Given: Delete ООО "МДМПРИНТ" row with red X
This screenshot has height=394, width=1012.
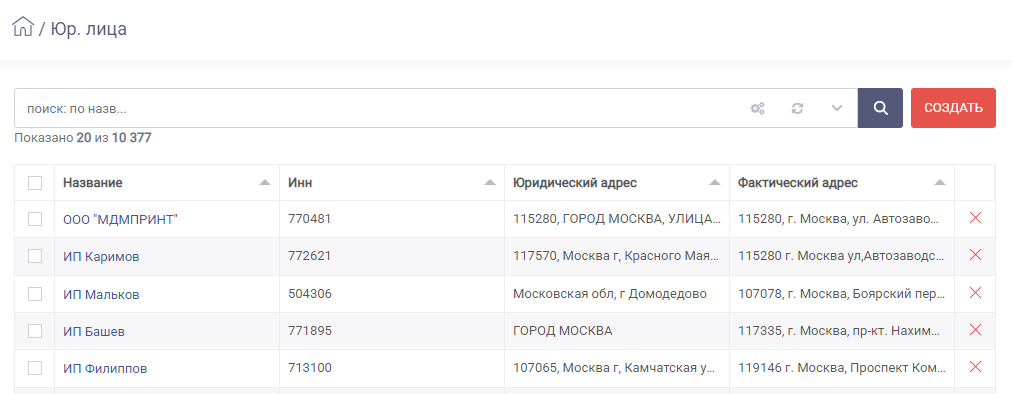Looking at the screenshot, I should point(975,218).
